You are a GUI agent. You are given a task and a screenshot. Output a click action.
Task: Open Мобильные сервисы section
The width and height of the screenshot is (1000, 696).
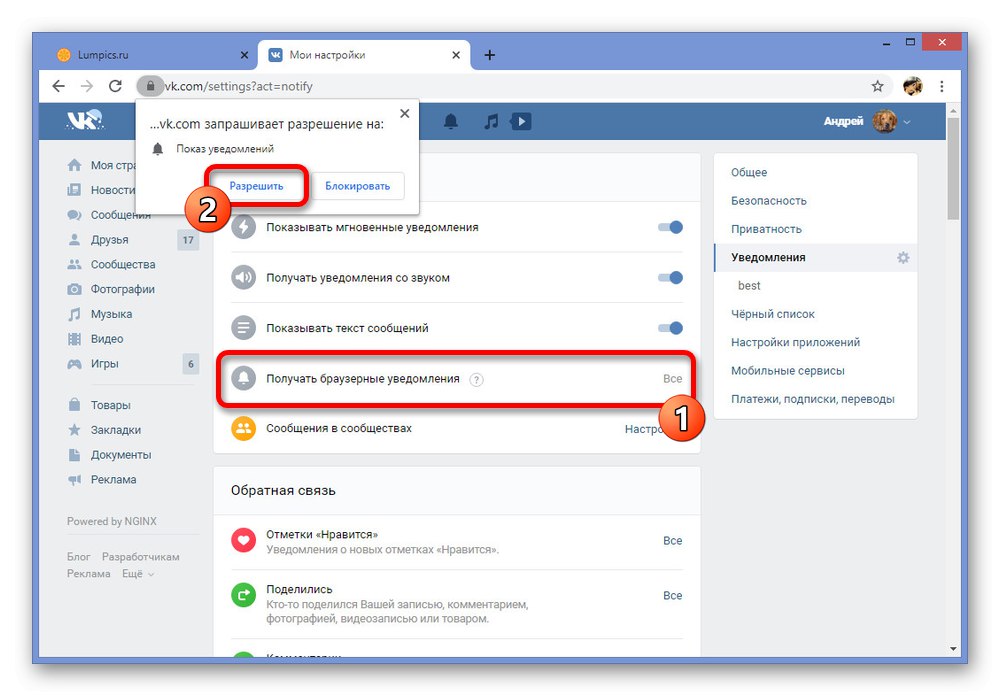point(788,371)
